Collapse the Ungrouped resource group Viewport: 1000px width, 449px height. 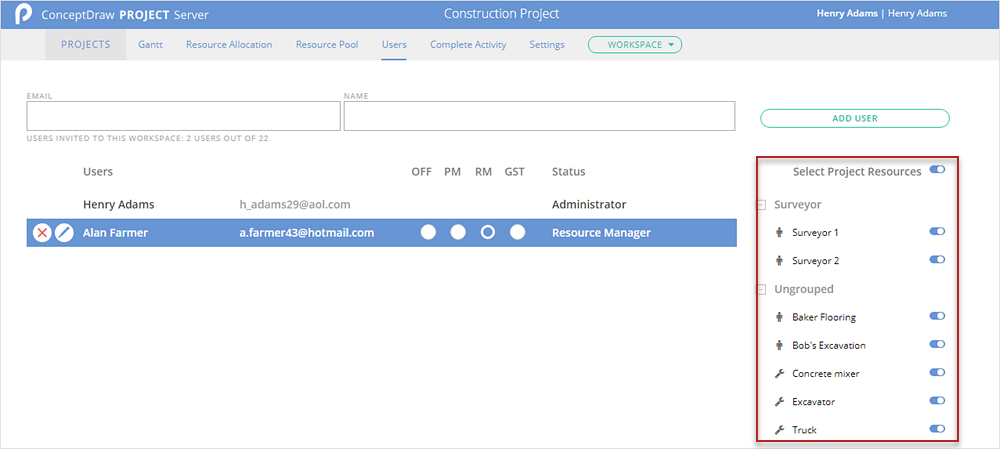[761, 289]
